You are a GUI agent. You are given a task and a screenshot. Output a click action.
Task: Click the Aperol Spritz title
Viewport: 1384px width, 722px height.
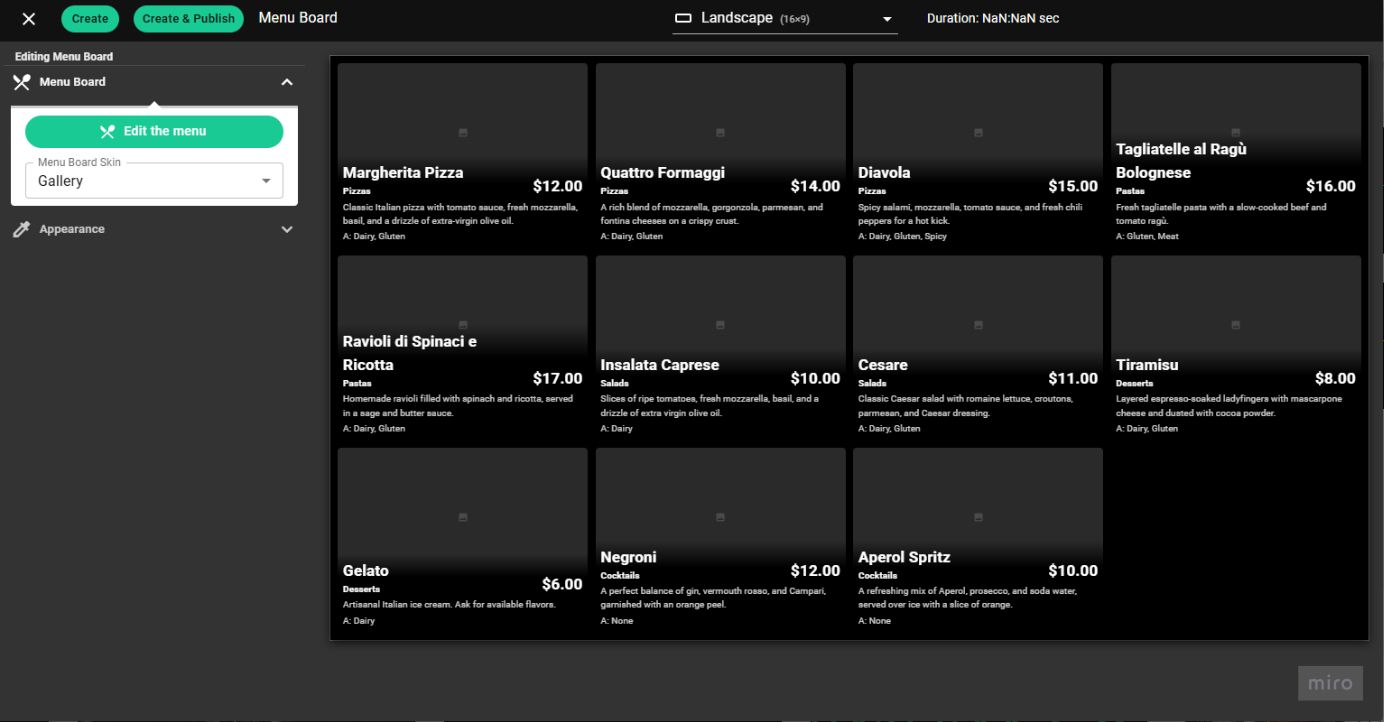pos(904,557)
